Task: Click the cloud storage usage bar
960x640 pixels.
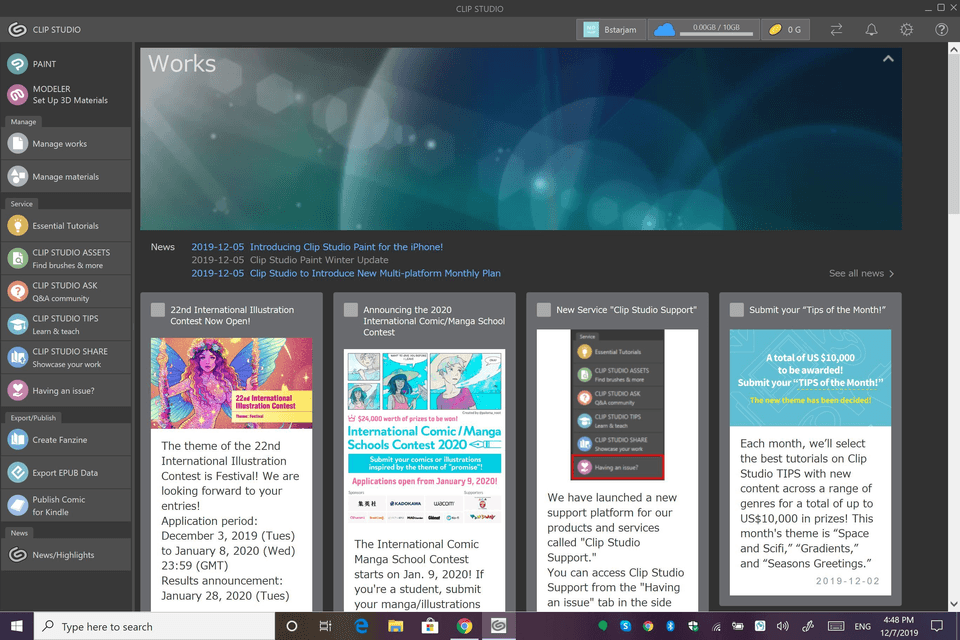Action: coord(716,34)
